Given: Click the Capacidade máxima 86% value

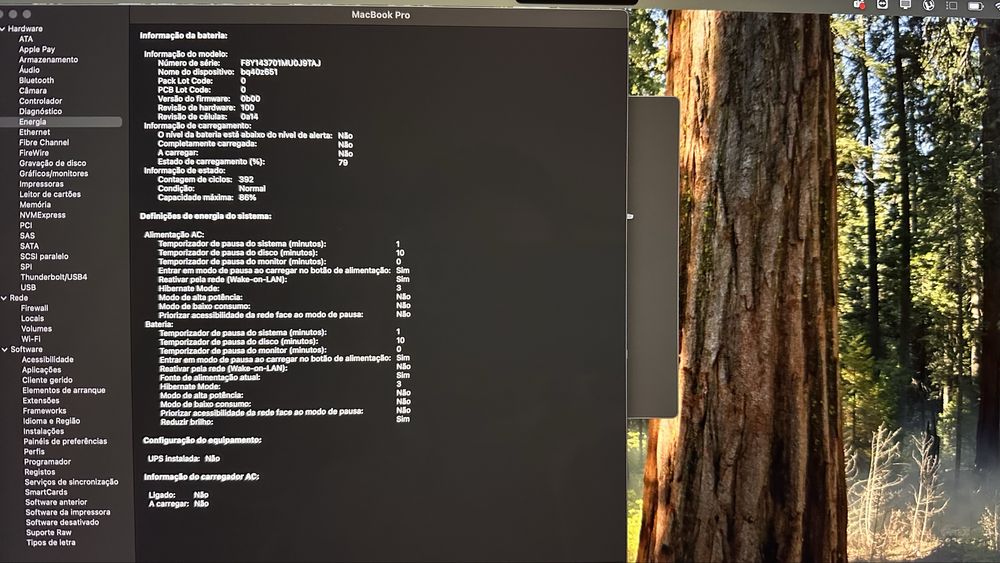Looking at the screenshot, I should click(247, 198).
